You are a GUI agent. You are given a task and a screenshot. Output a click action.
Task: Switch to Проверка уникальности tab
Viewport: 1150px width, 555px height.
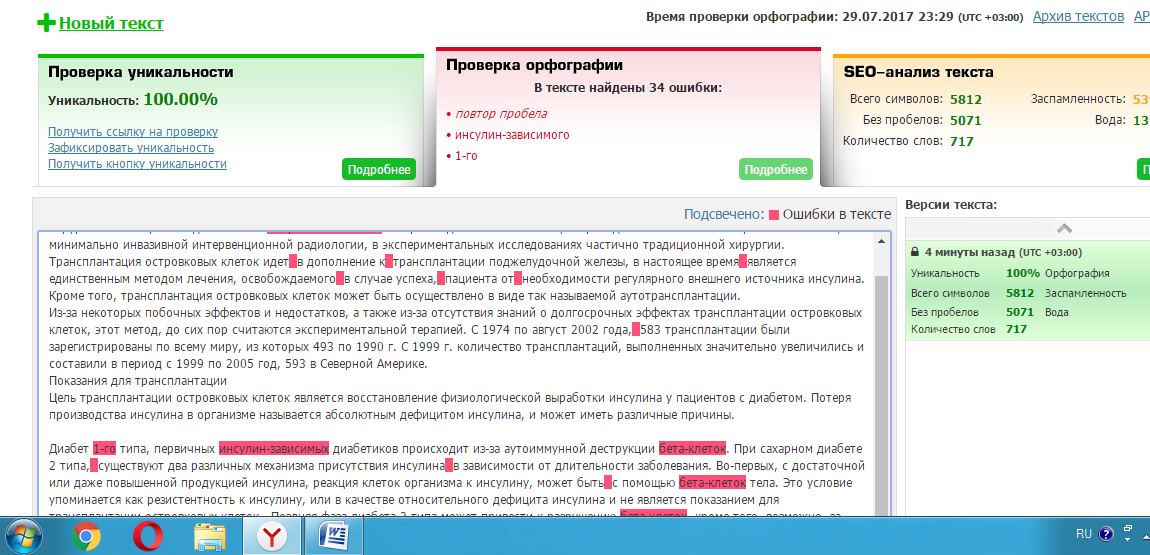coord(141,72)
